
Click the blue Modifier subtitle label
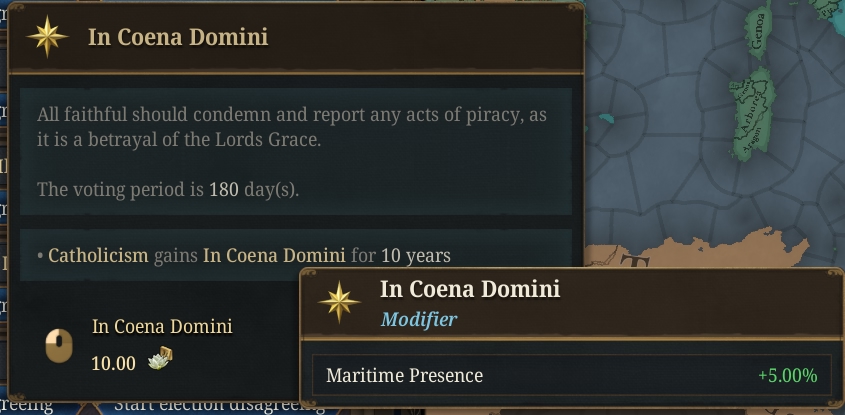419,319
